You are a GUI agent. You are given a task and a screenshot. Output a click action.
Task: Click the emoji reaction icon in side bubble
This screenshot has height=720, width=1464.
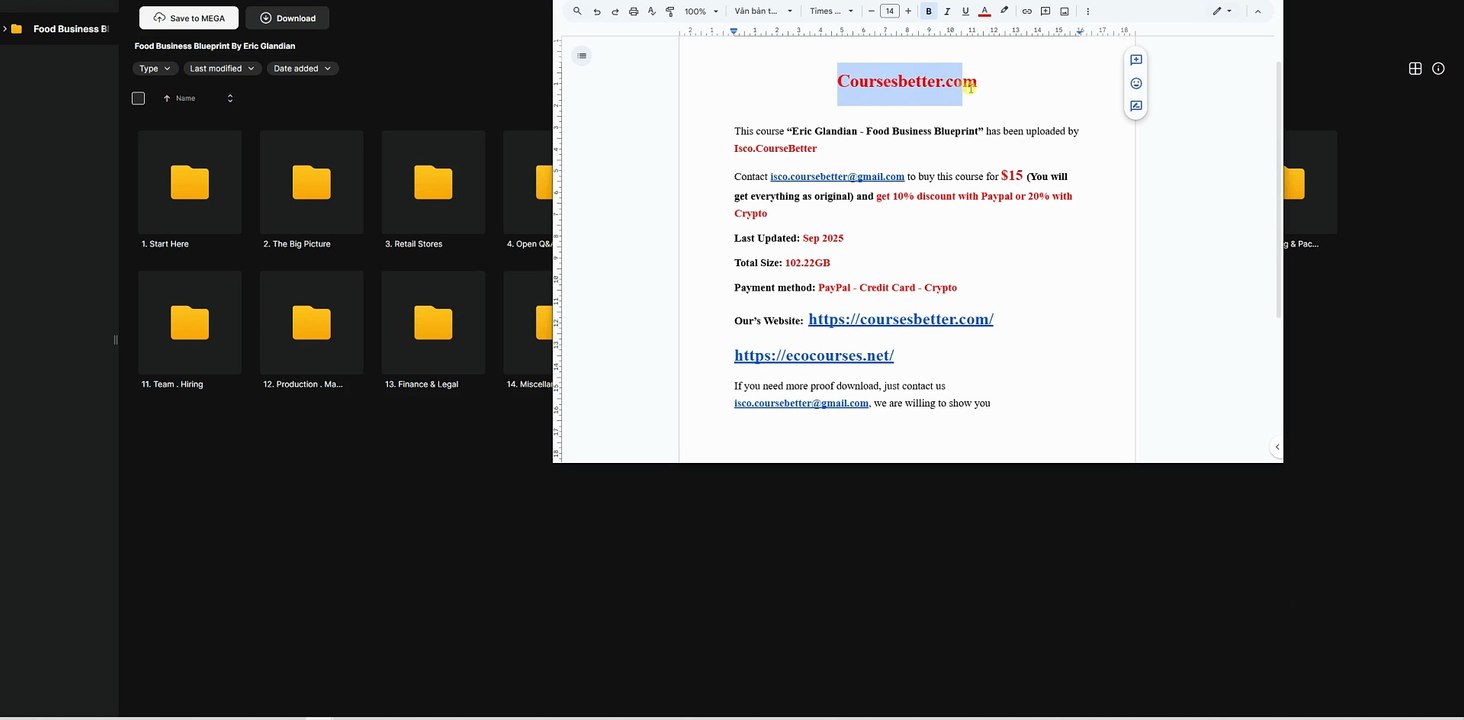[1136, 83]
